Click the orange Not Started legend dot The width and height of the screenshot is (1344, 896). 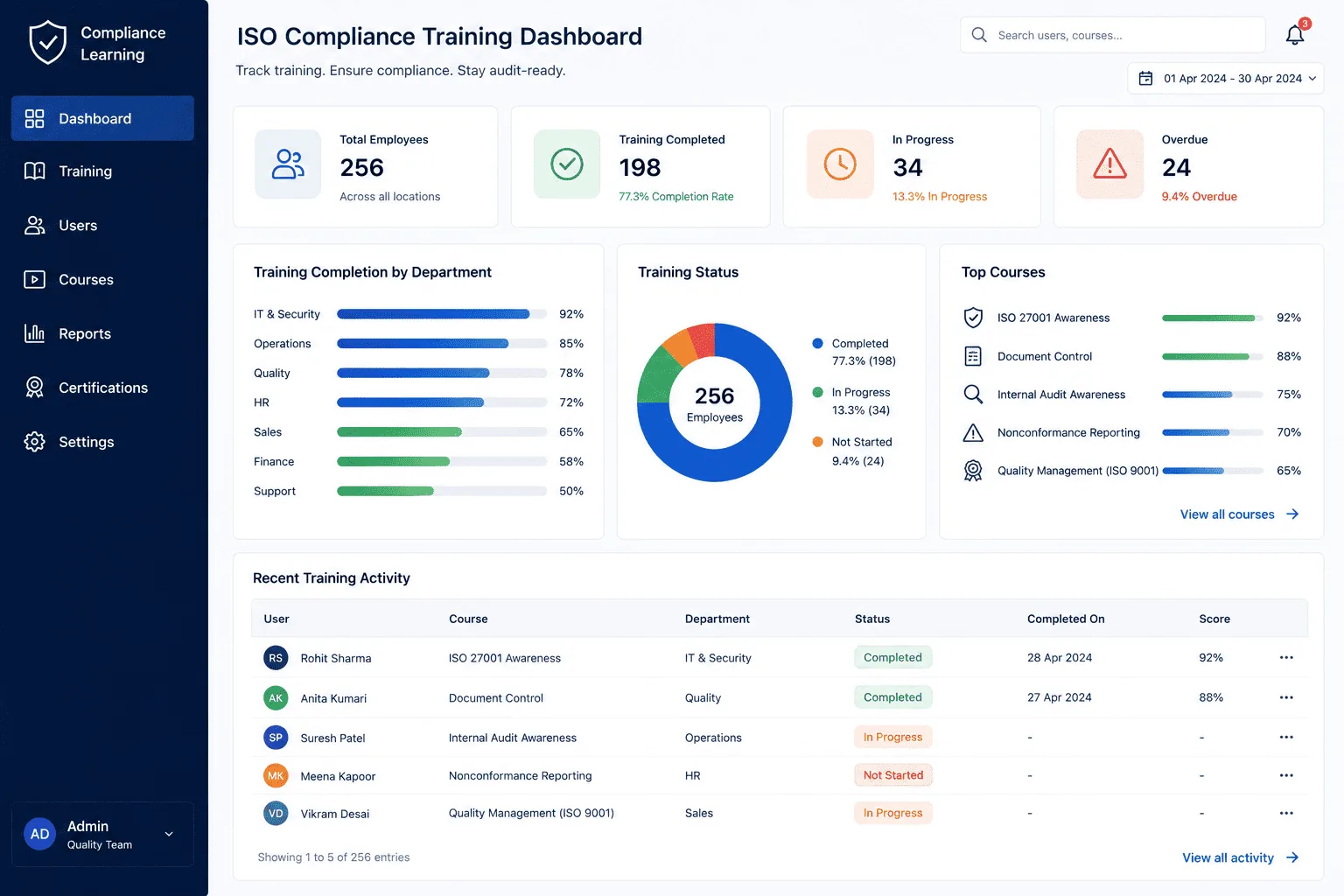coord(817,442)
